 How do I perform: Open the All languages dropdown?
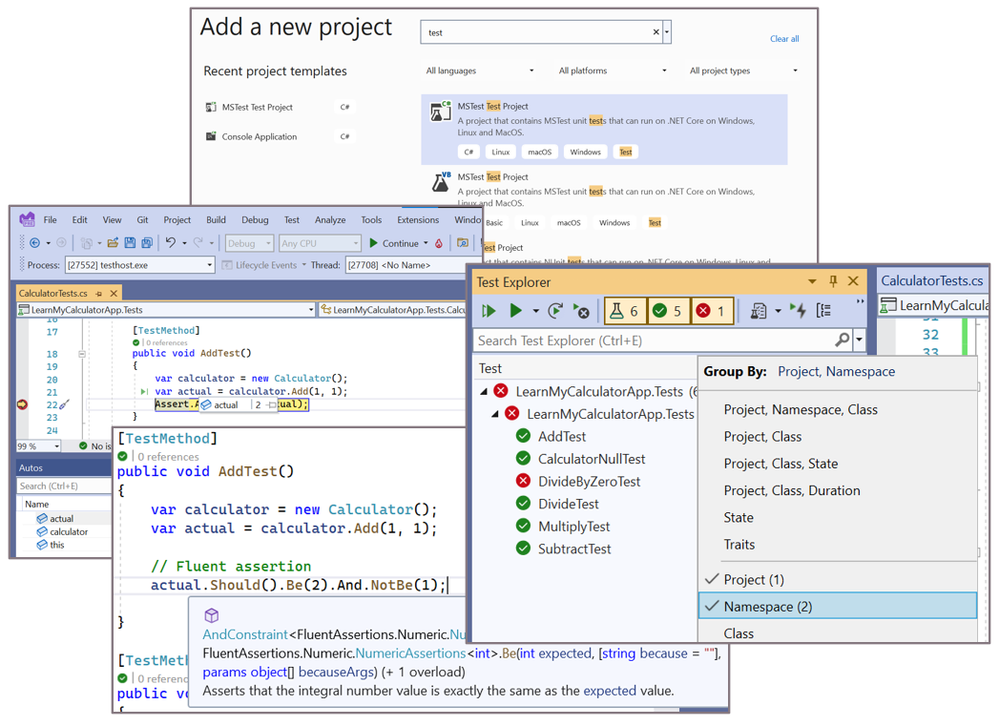click(x=480, y=71)
